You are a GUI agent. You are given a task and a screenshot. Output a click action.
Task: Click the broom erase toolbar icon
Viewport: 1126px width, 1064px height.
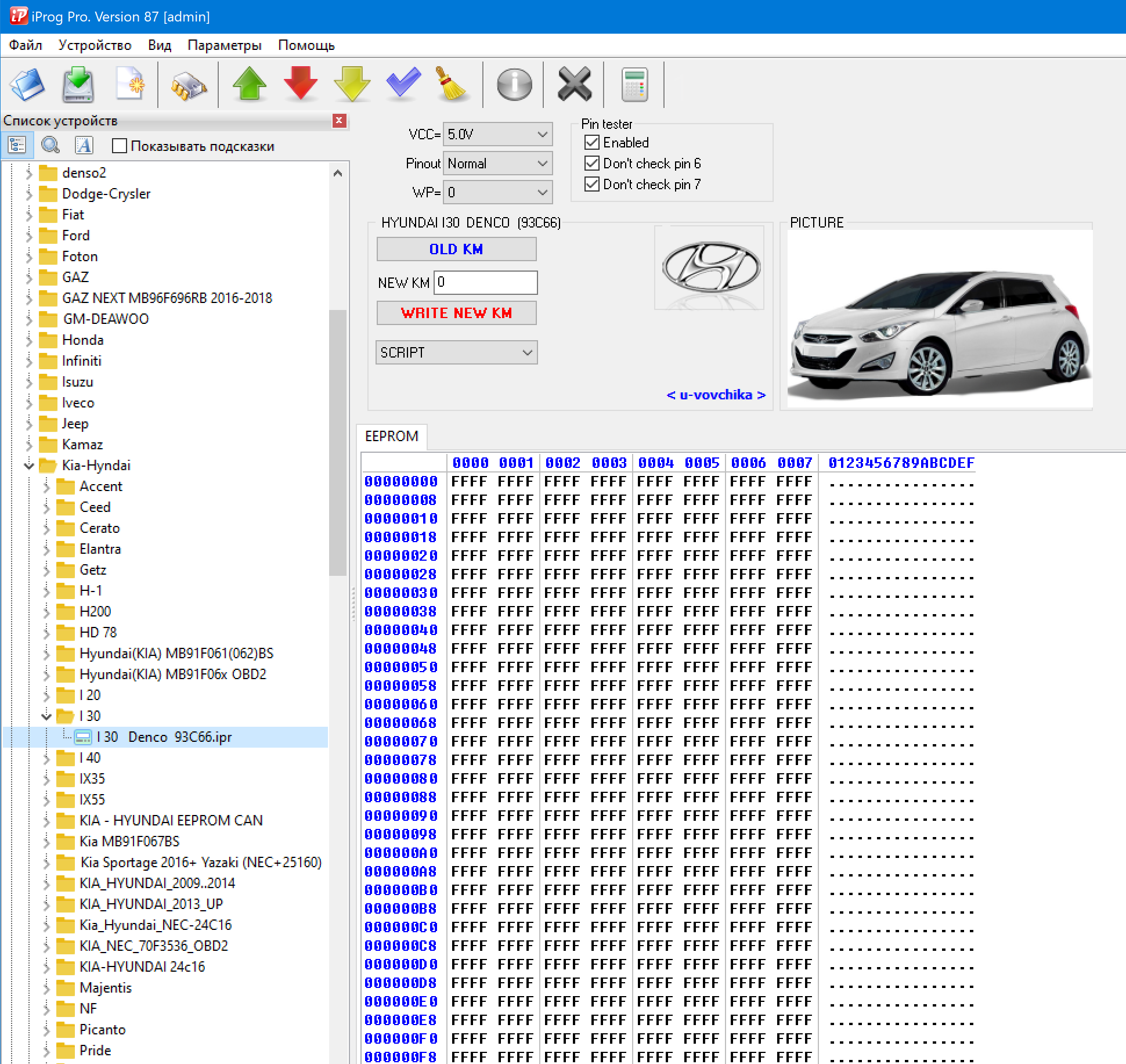(451, 85)
